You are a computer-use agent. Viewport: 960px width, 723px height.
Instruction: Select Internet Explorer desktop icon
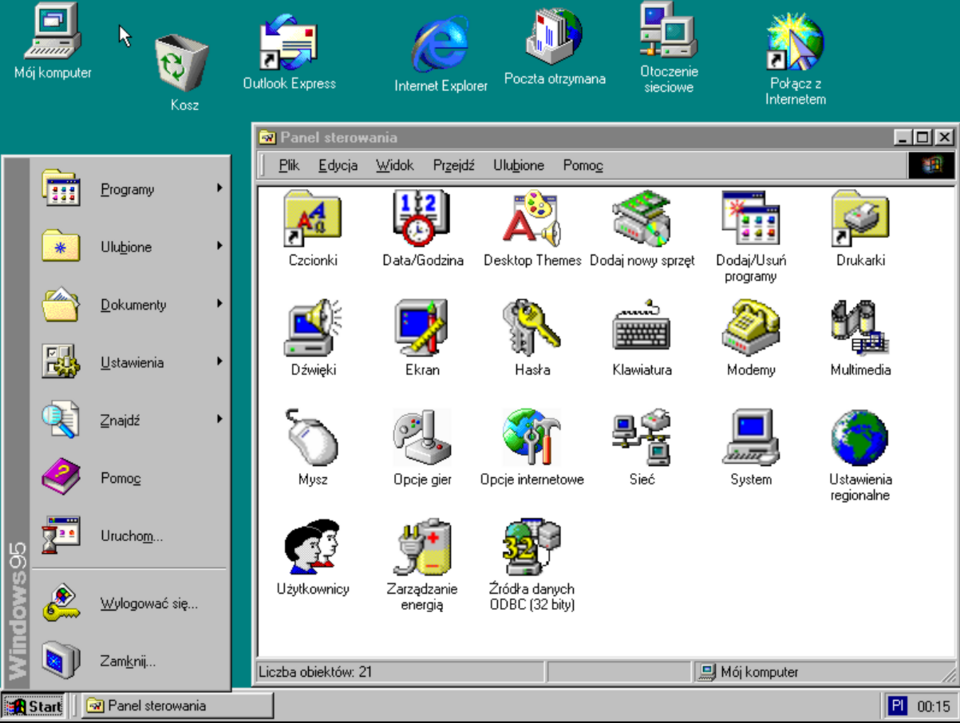pyautogui.click(x=440, y=44)
